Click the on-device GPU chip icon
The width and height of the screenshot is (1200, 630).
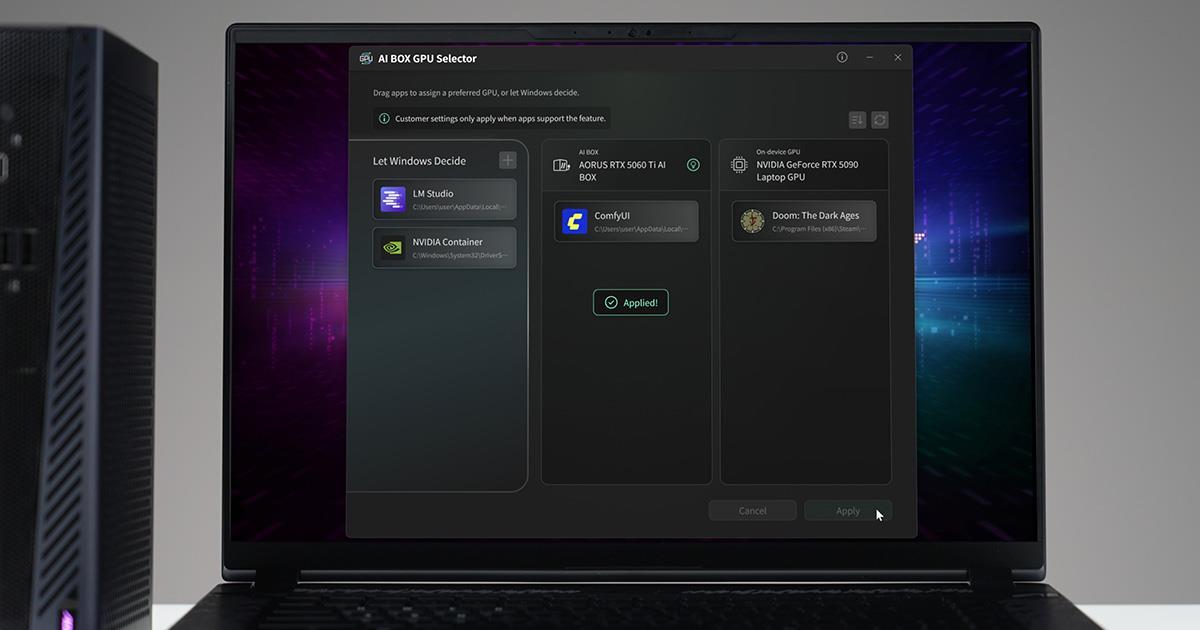(739, 165)
